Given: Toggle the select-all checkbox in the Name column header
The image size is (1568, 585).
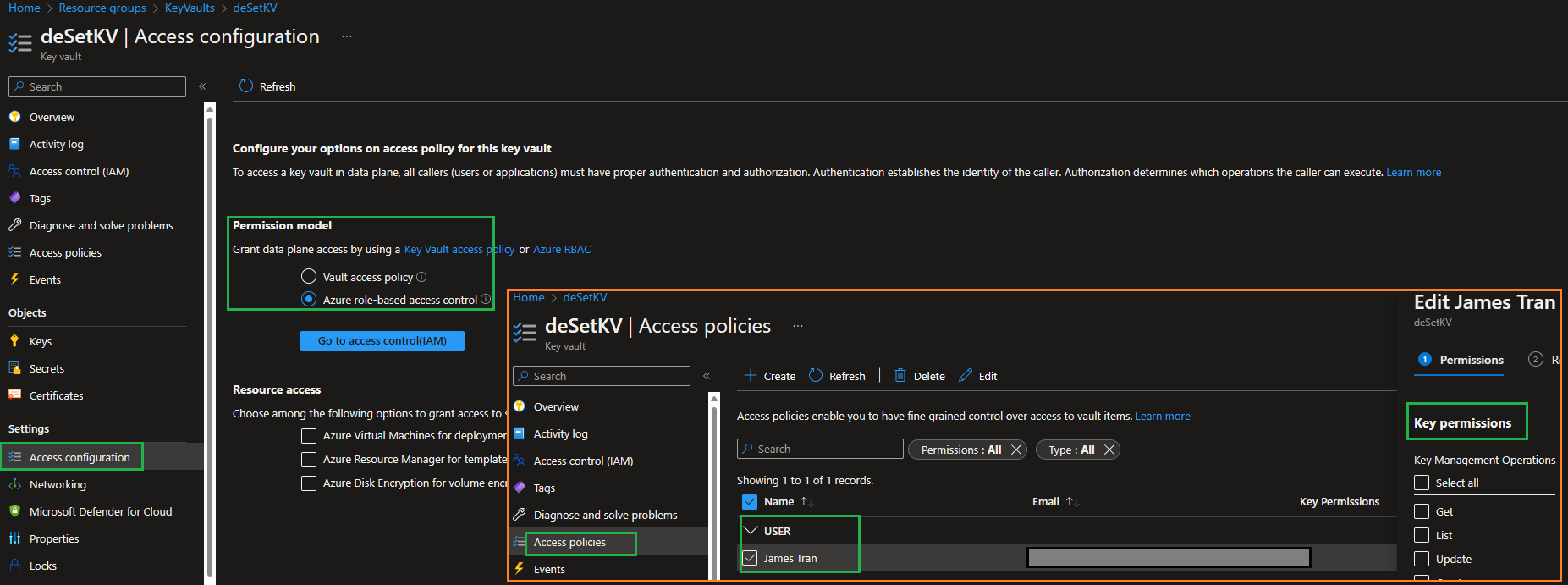Looking at the screenshot, I should pos(750,501).
